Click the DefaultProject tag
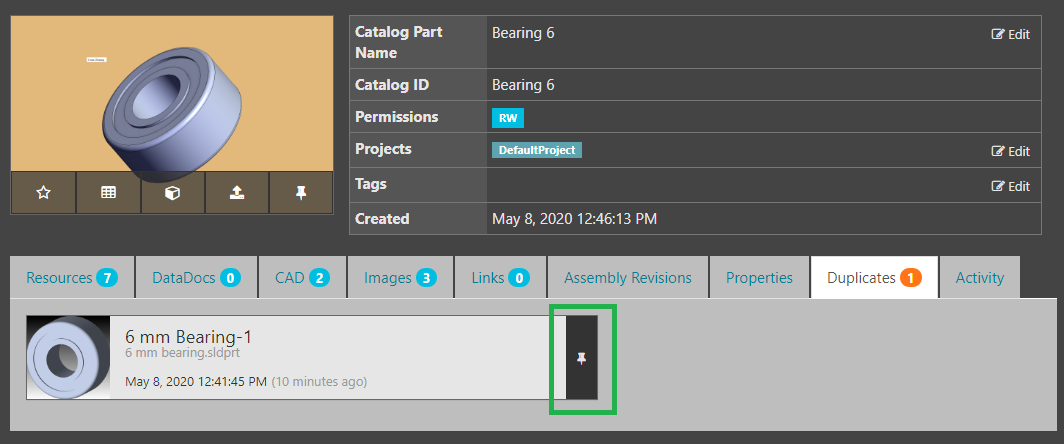Screen dimensions: 1064x444 (537, 150)
